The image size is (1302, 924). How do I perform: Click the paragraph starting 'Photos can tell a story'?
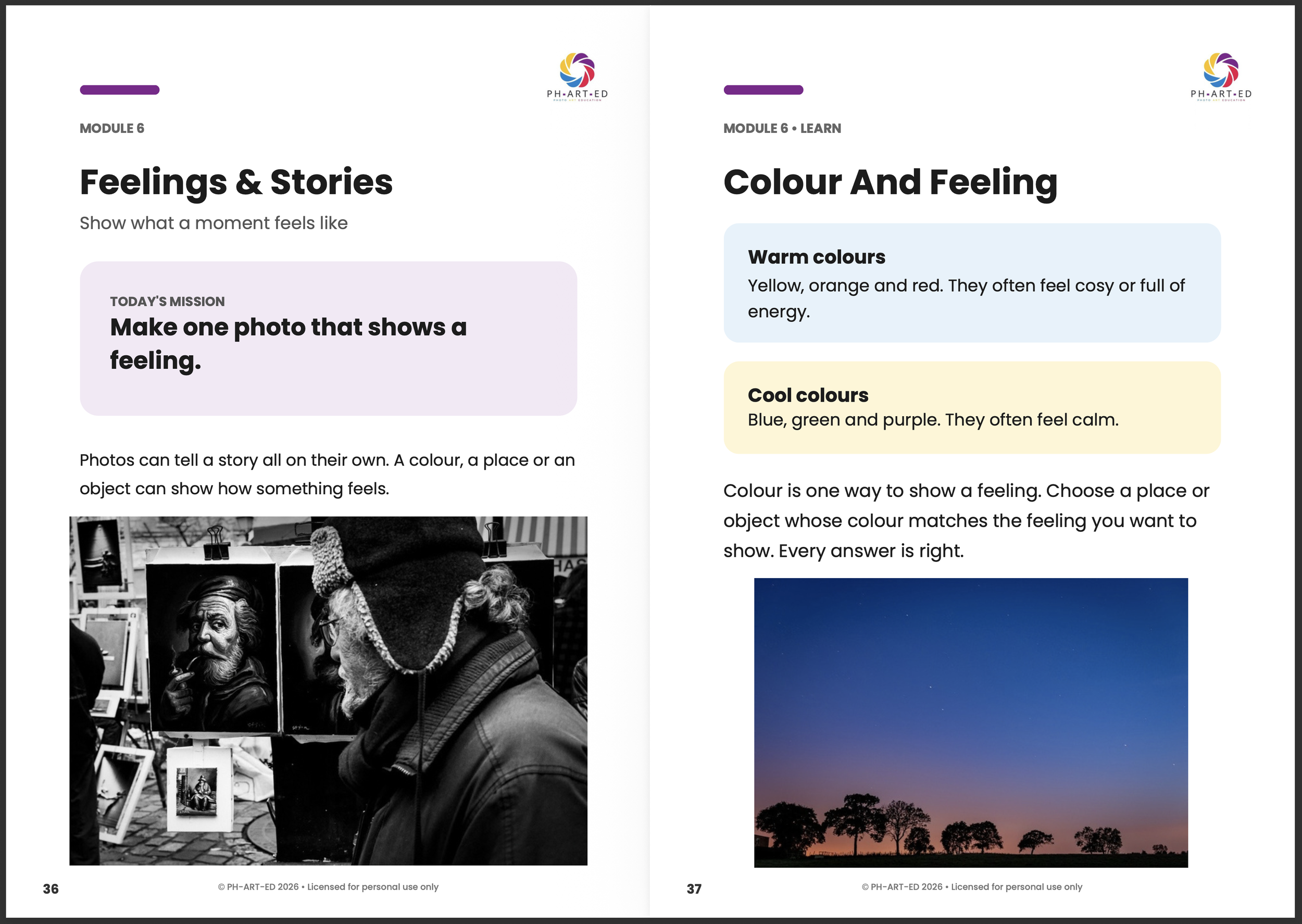coord(327,475)
